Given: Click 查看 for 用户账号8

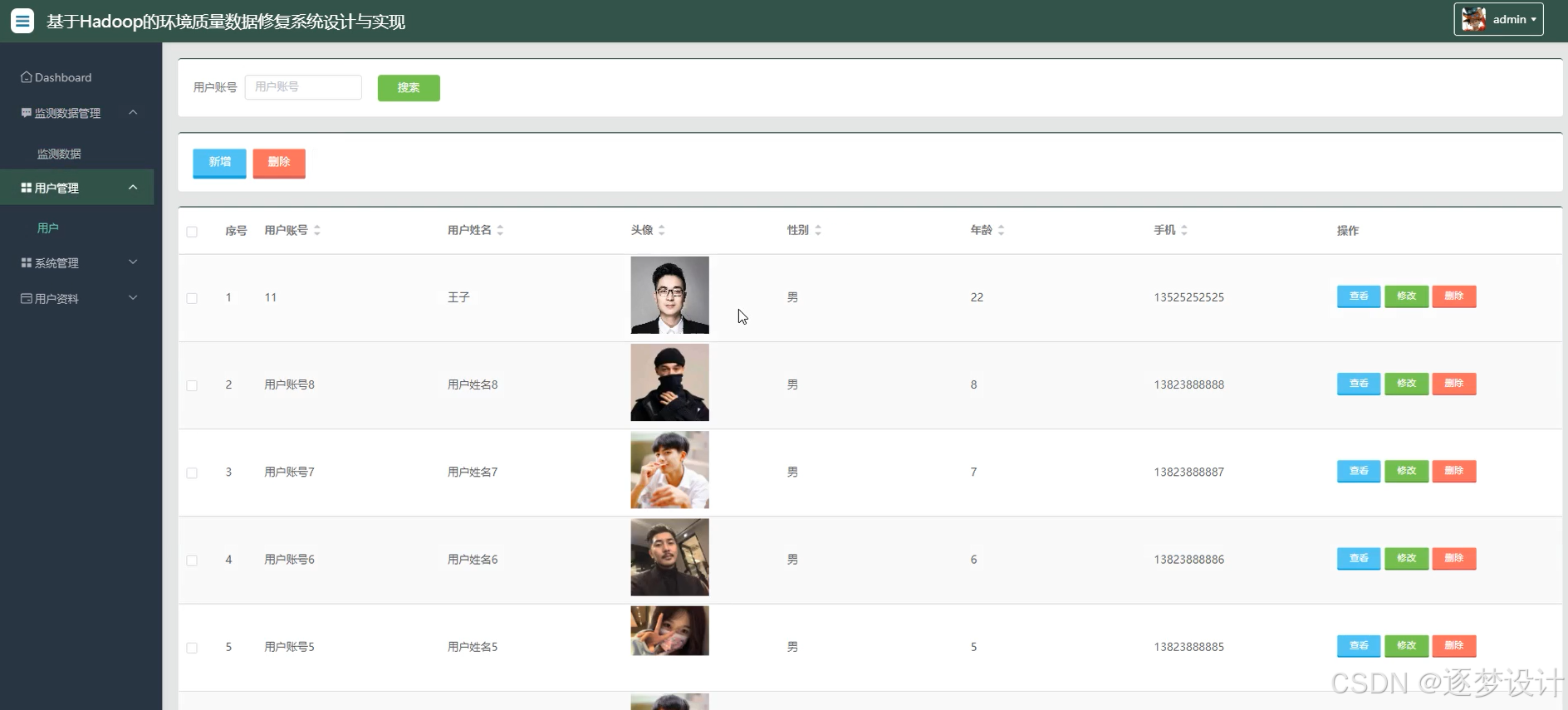Looking at the screenshot, I should coord(1359,384).
